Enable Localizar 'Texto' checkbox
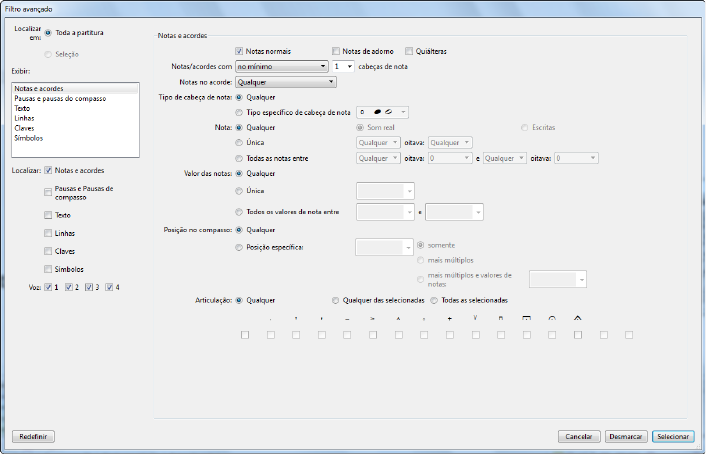This screenshot has width=706, height=454. pyautogui.click(x=48, y=215)
